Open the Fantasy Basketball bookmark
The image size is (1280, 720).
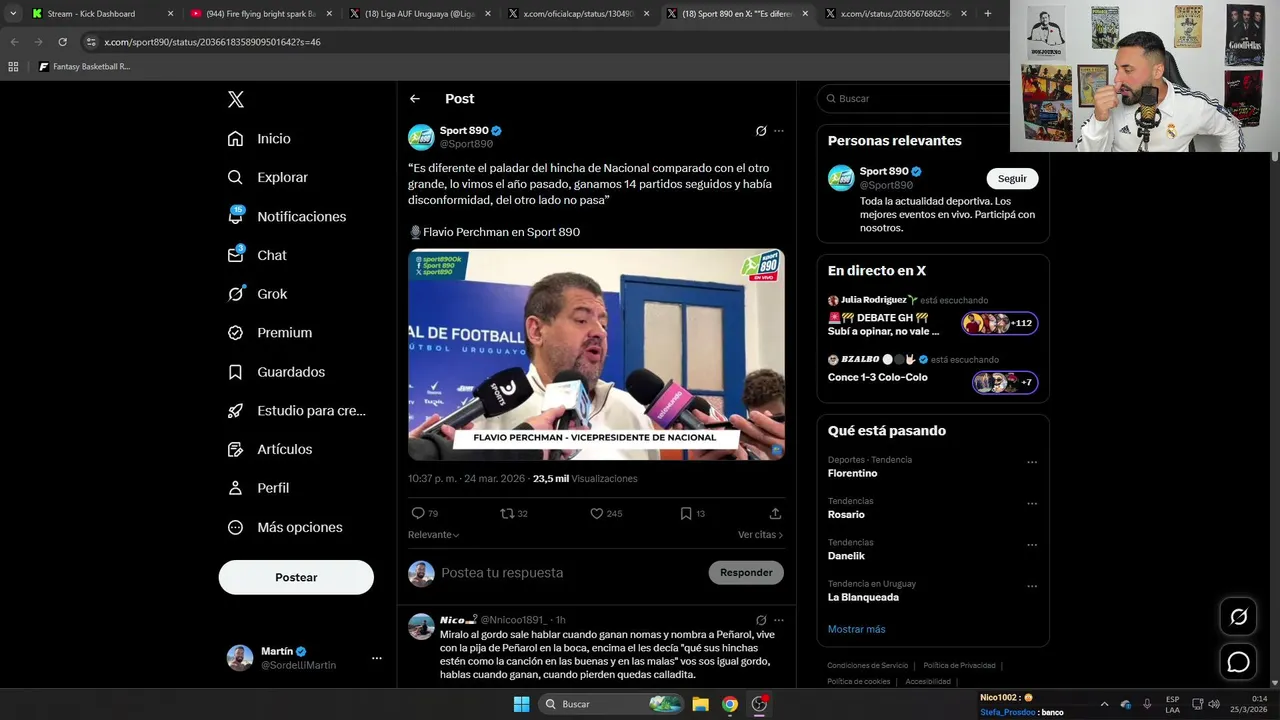click(84, 67)
